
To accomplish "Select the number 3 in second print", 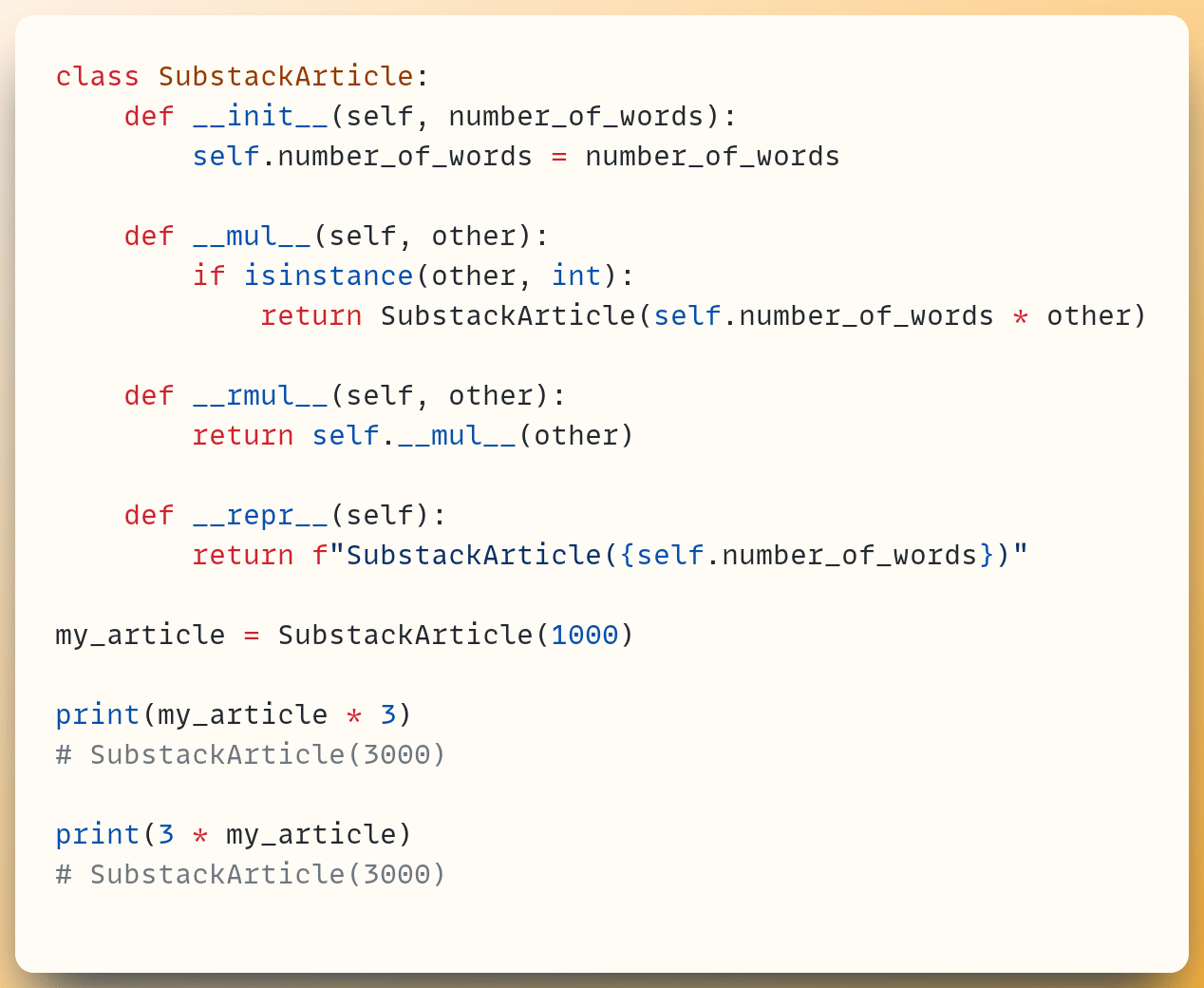I will click(165, 834).
